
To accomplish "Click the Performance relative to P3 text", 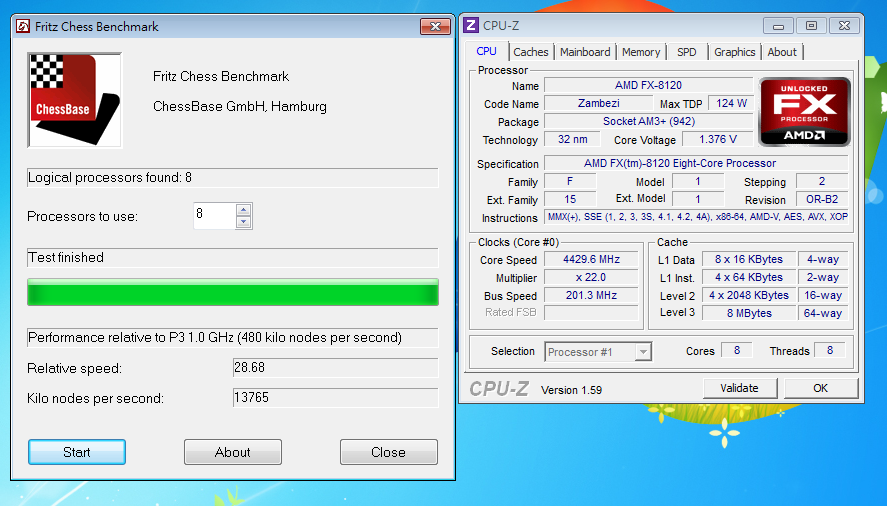I will click(232, 337).
